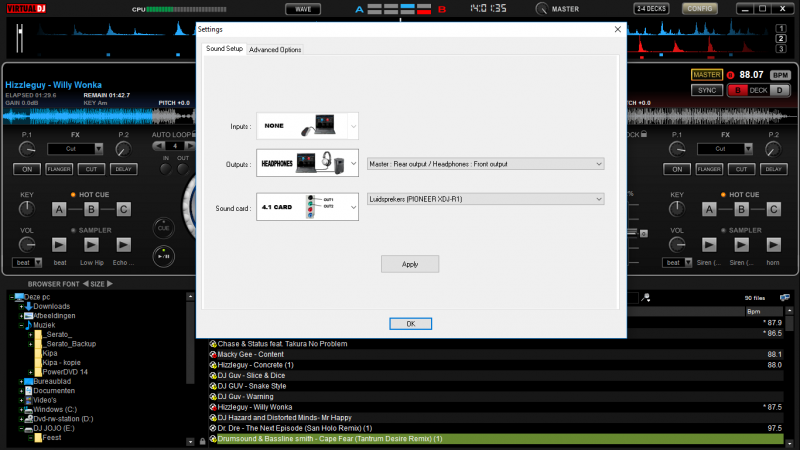The height and width of the screenshot is (450, 800).
Task: Toggle the left deck FX ON button
Action: [27, 169]
